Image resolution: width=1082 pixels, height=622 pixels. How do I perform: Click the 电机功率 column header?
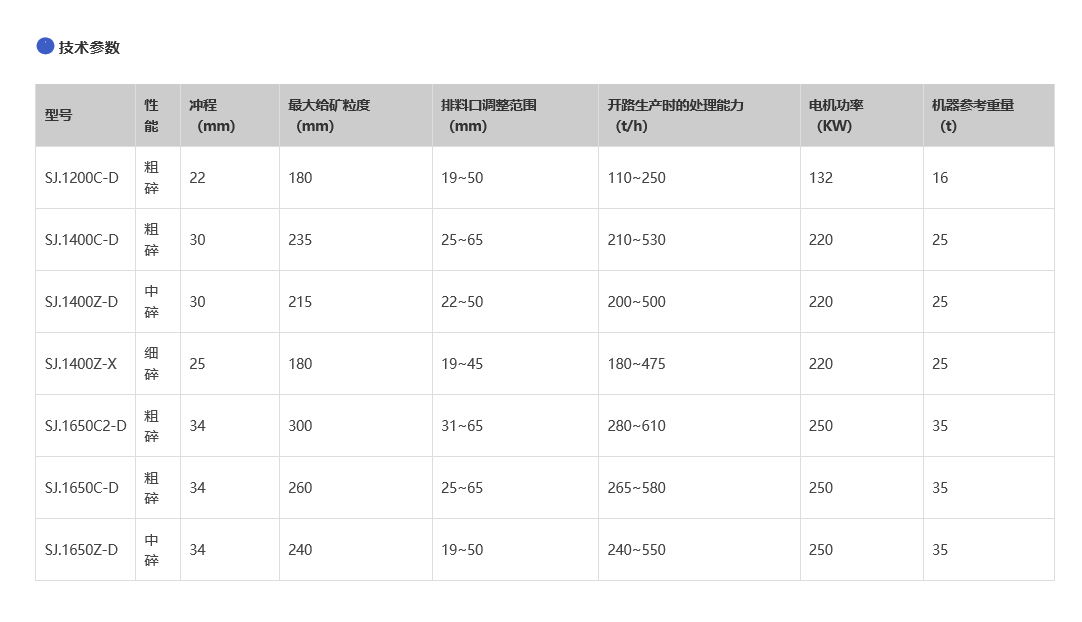tap(836, 105)
